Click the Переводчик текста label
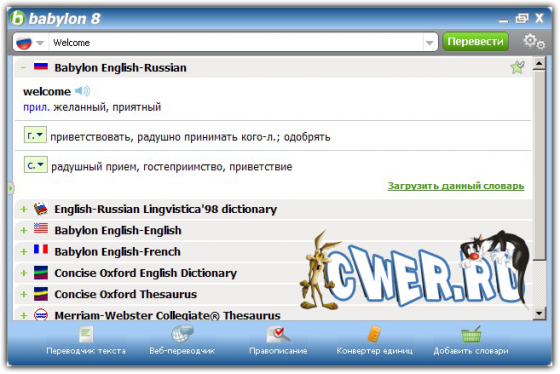The height and width of the screenshot is (374, 560). point(86,351)
